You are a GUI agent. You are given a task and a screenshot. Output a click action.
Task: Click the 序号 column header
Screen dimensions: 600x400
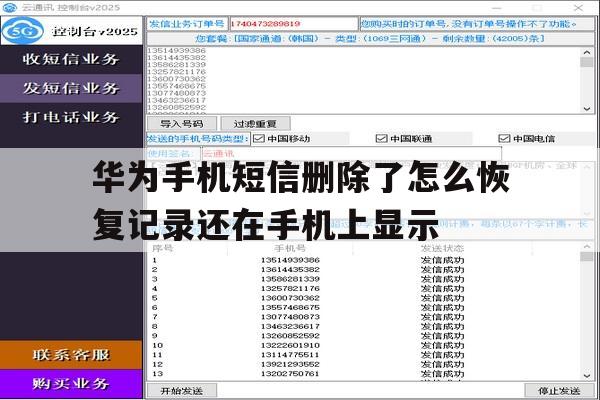163,248
